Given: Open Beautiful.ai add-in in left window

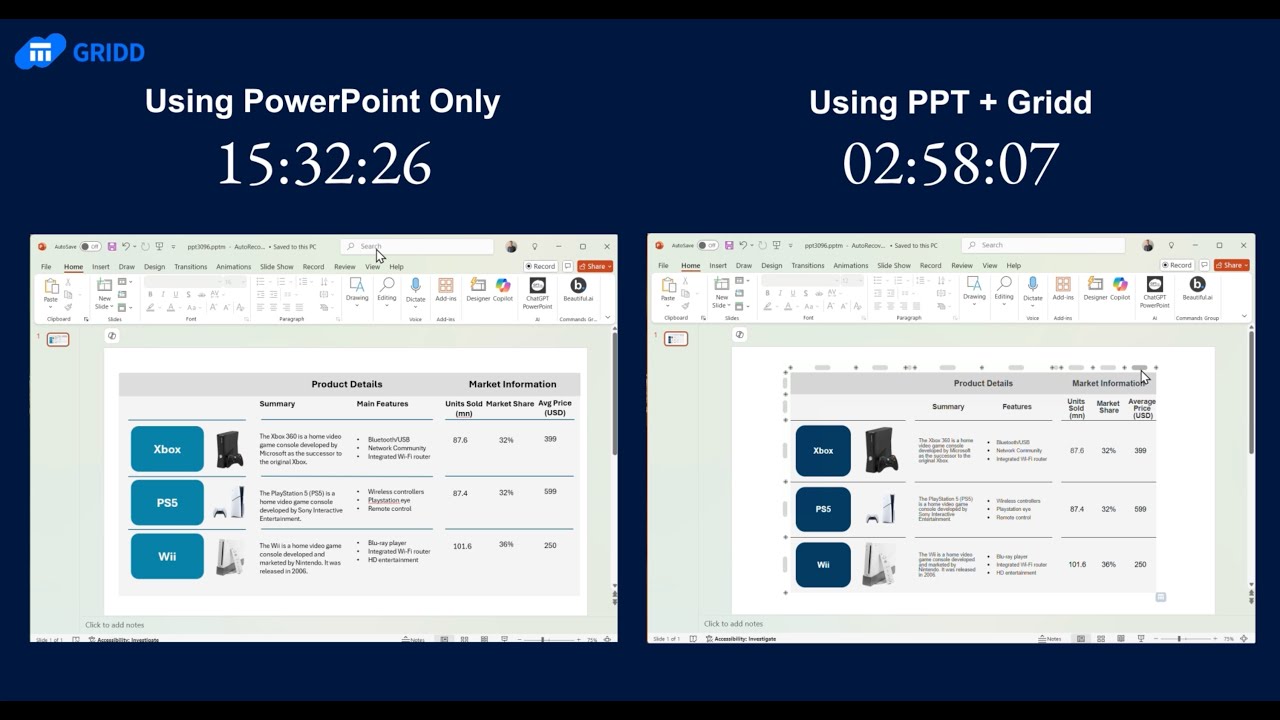Looking at the screenshot, I should point(578,288).
